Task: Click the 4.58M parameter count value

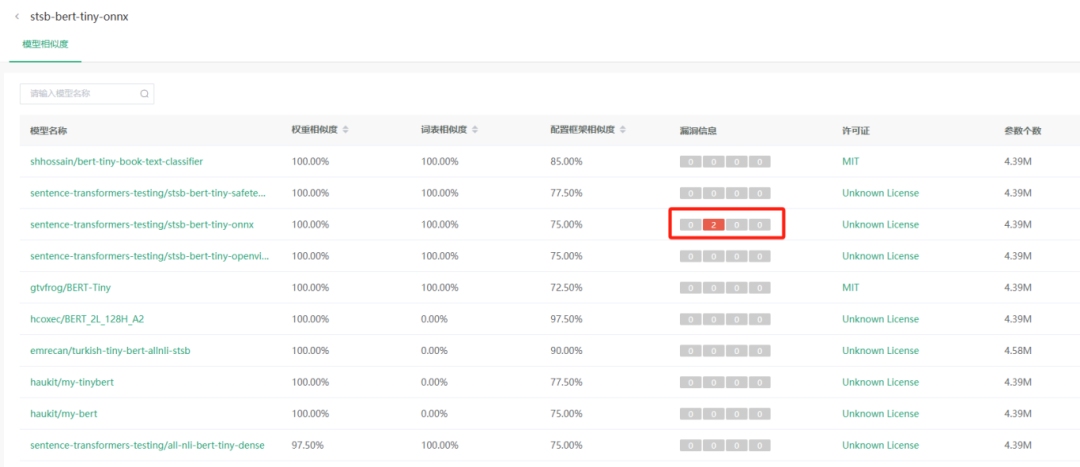Action: click(1018, 351)
